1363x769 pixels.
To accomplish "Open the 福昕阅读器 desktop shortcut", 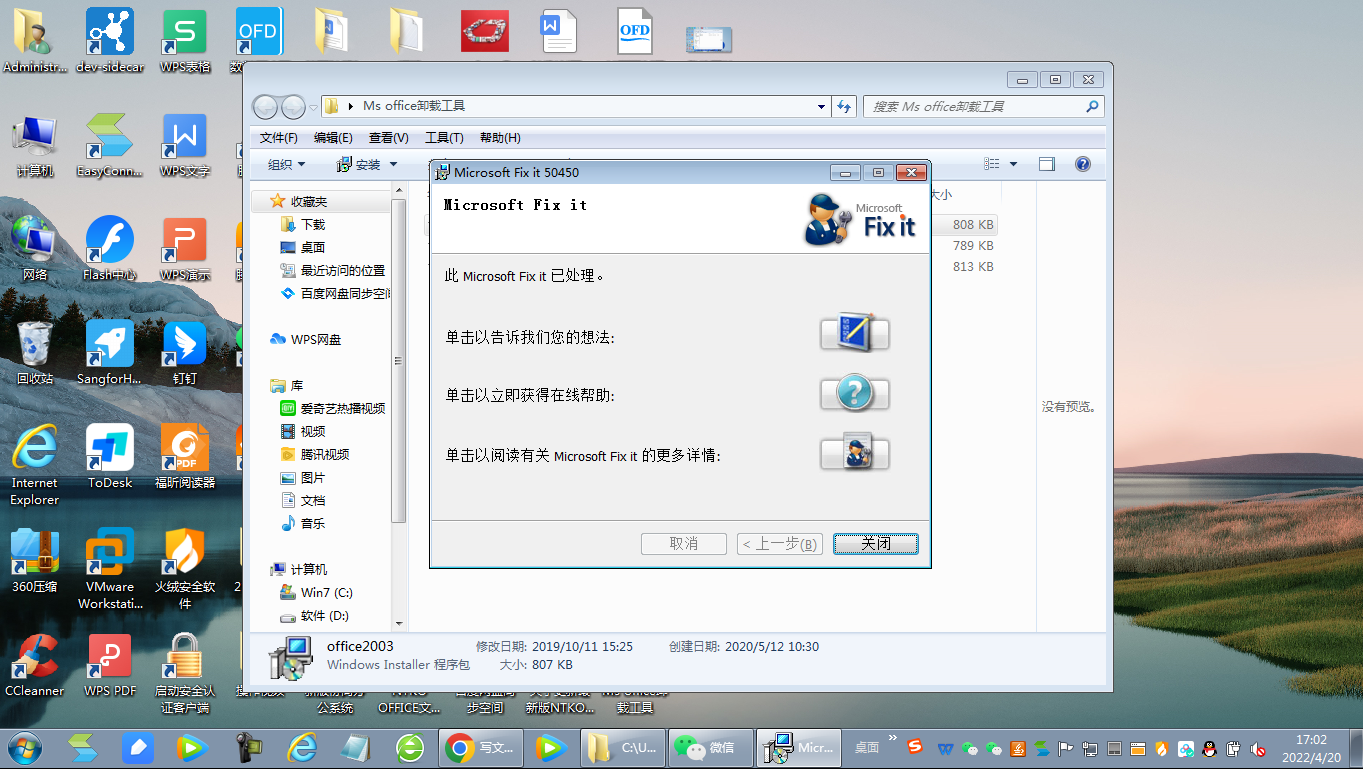I will click(x=185, y=457).
